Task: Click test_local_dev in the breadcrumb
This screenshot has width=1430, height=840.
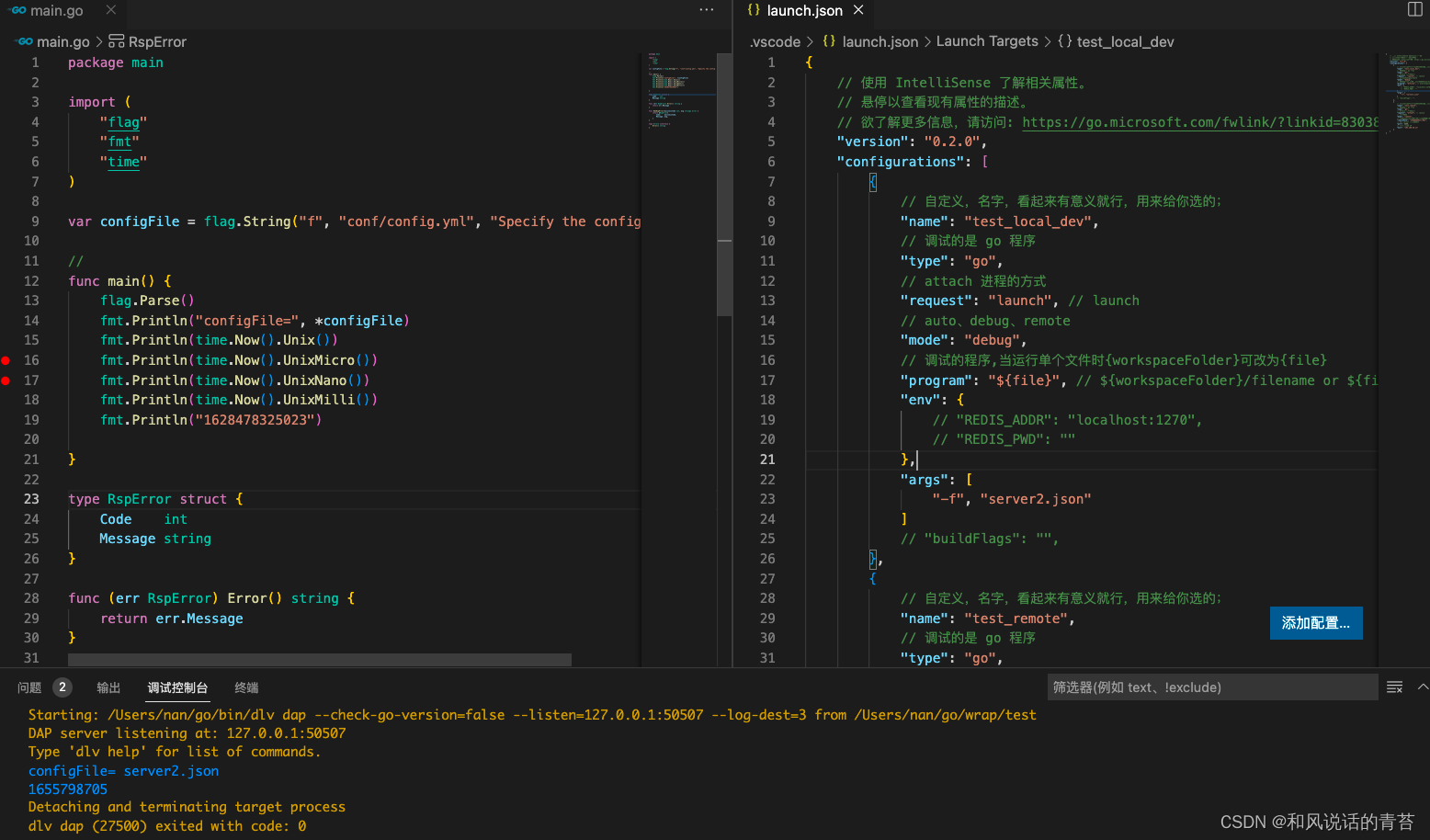Action: pos(1125,41)
